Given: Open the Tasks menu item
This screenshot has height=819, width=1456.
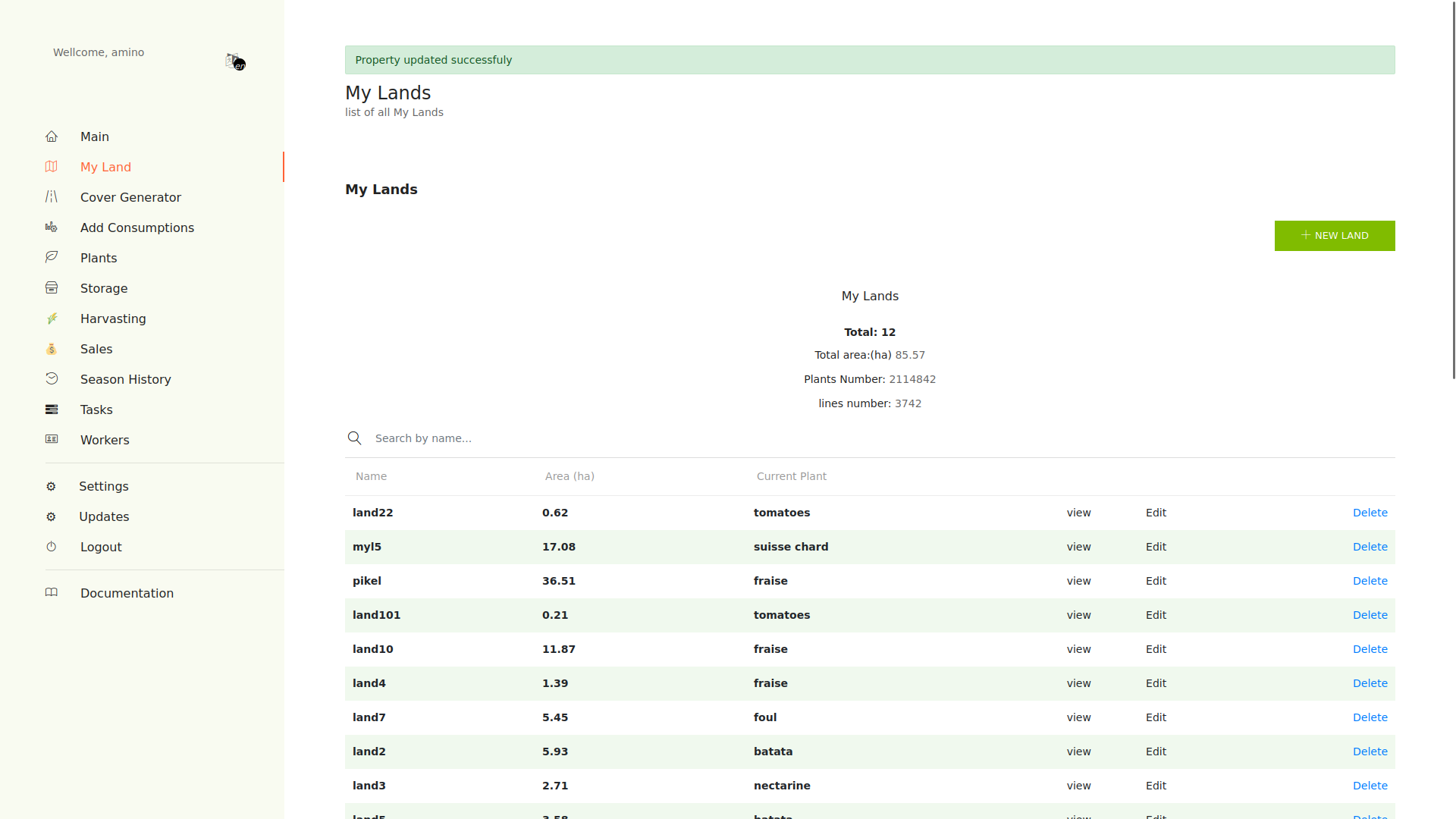Looking at the screenshot, I should coord(96,409).
